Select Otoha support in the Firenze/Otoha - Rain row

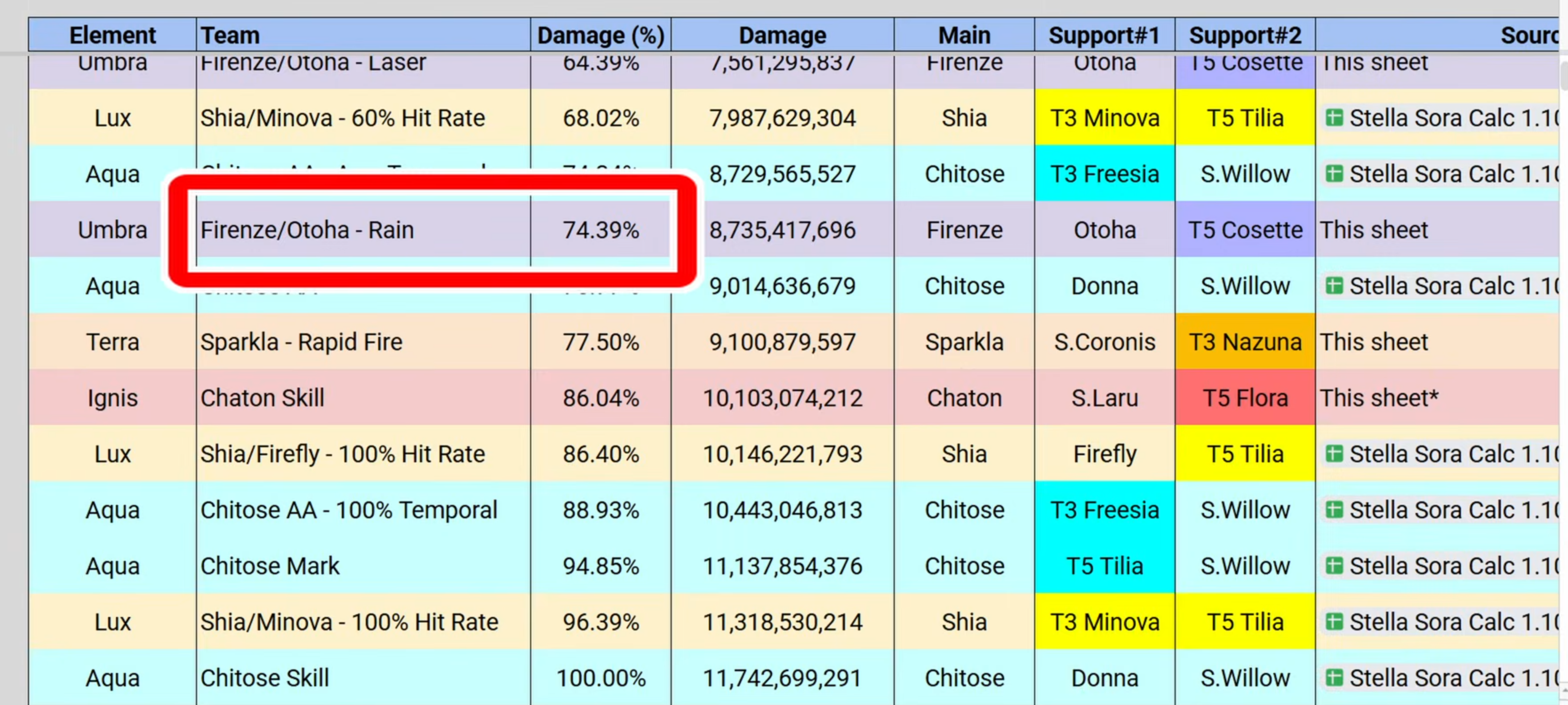click(x=1105, y=230)
